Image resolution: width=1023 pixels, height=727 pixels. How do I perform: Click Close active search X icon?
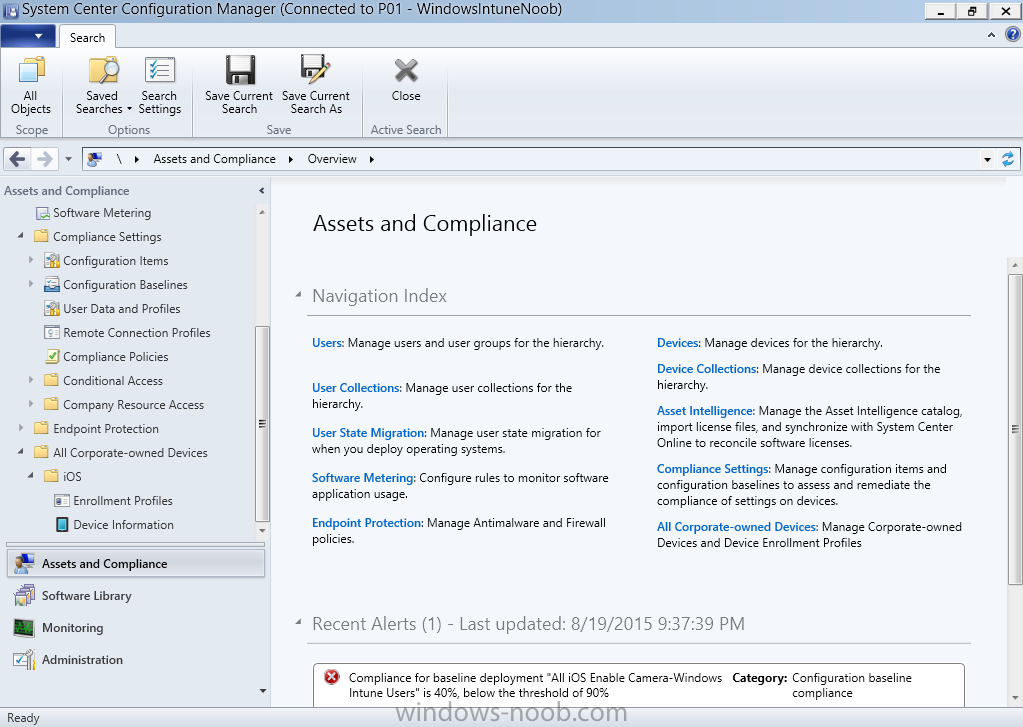(x=406, y=70)
